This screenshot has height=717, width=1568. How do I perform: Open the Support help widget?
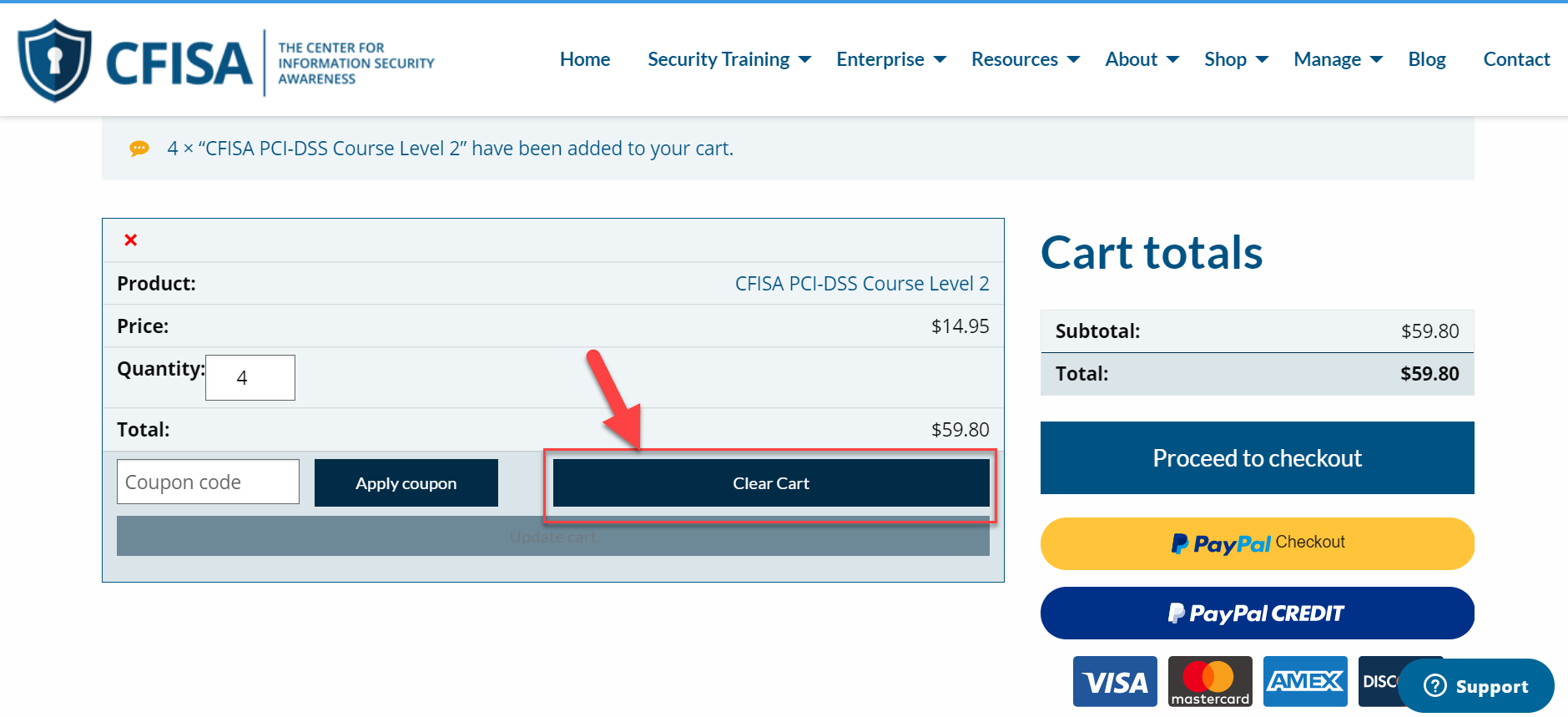click(x=1475, y=686)
